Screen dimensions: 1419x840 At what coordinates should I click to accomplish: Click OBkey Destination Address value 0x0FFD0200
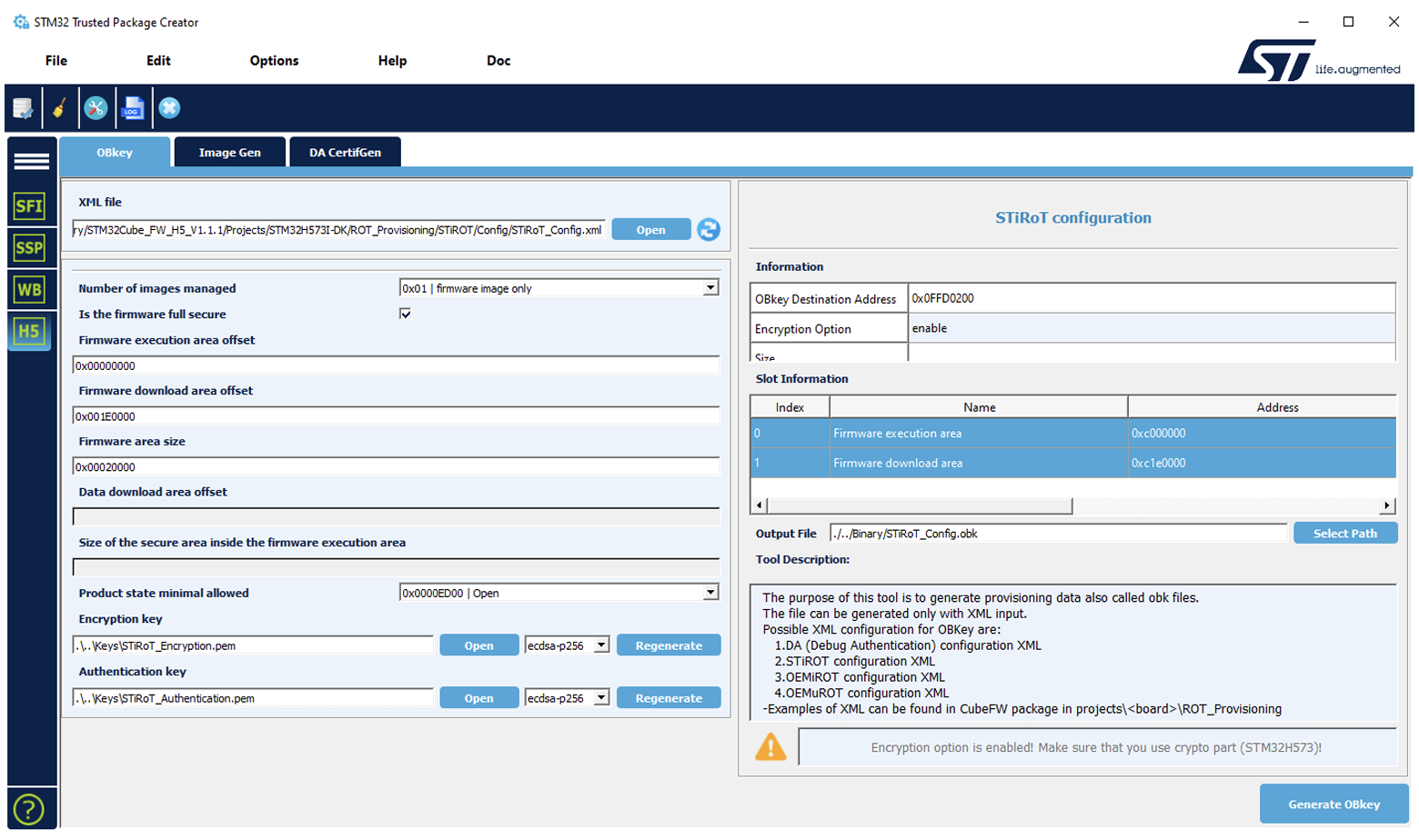[1152, 298]
